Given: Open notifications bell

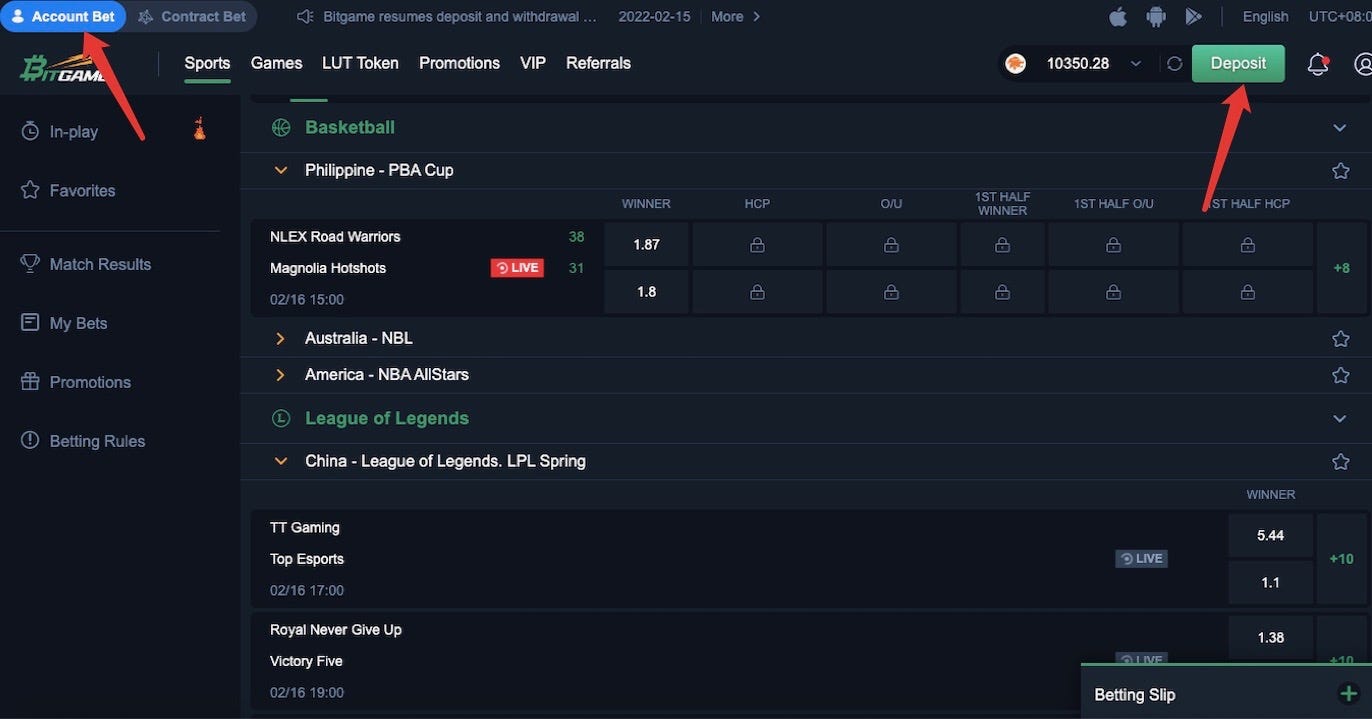Looking at the screenshot, I should pyautogui.click(x=1318, y=65).
